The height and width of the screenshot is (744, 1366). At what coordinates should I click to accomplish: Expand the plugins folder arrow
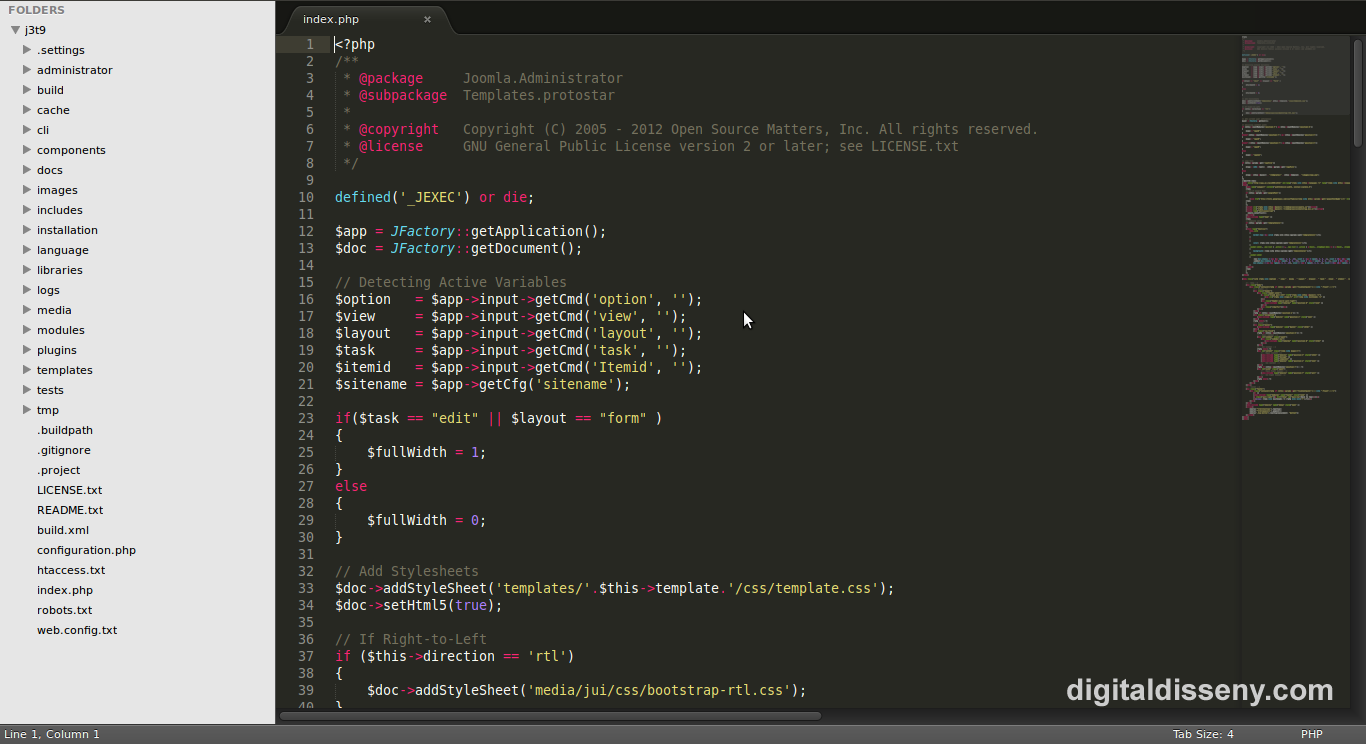(x=27, y=350)
